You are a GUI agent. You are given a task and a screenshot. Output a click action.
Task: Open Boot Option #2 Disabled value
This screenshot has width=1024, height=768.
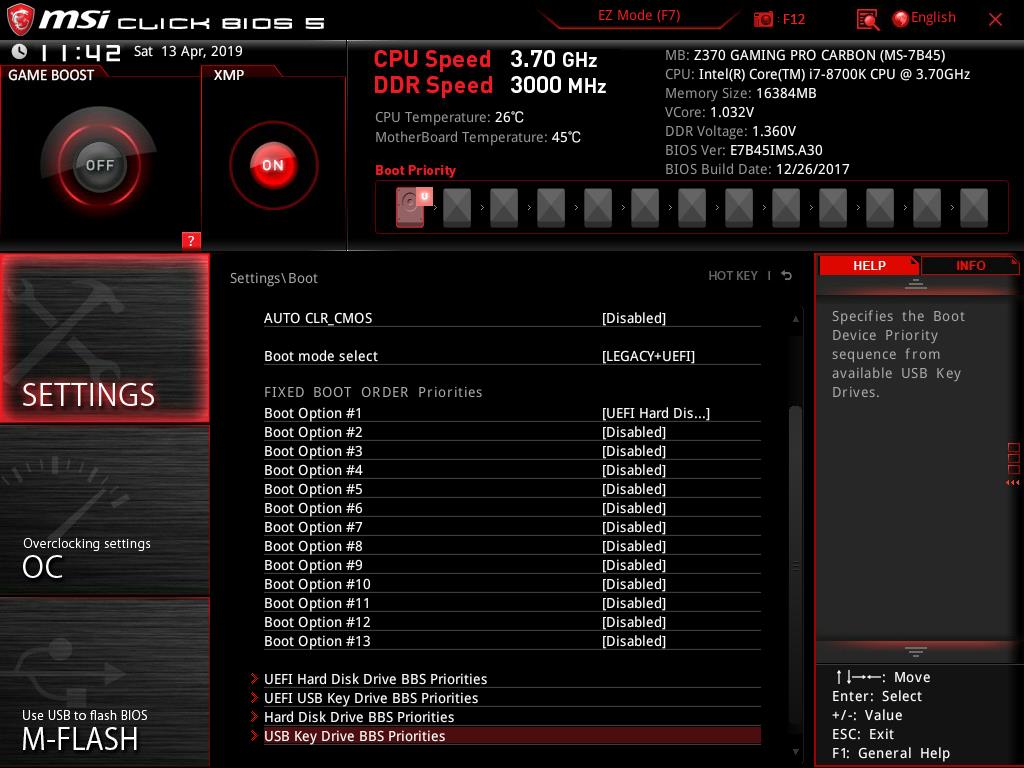(x=633, y=432)
